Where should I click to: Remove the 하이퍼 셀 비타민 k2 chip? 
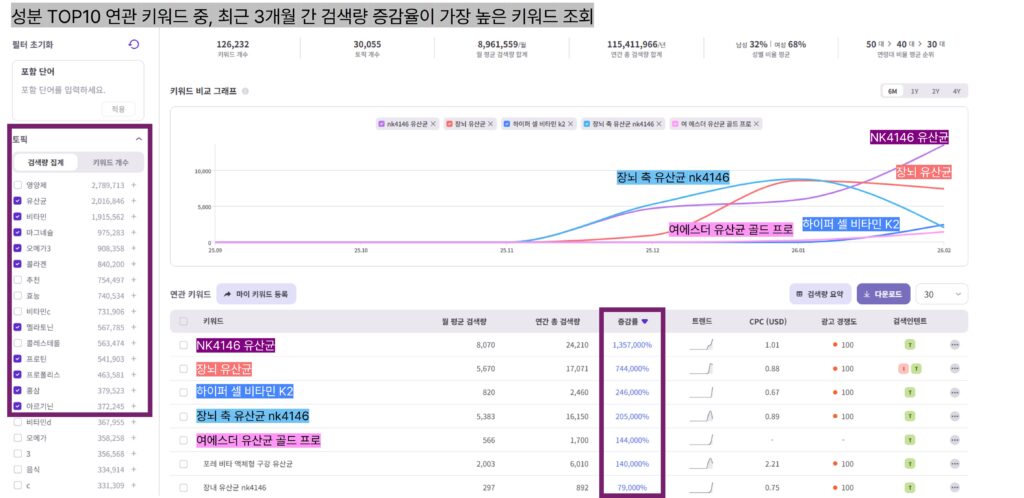575,123
